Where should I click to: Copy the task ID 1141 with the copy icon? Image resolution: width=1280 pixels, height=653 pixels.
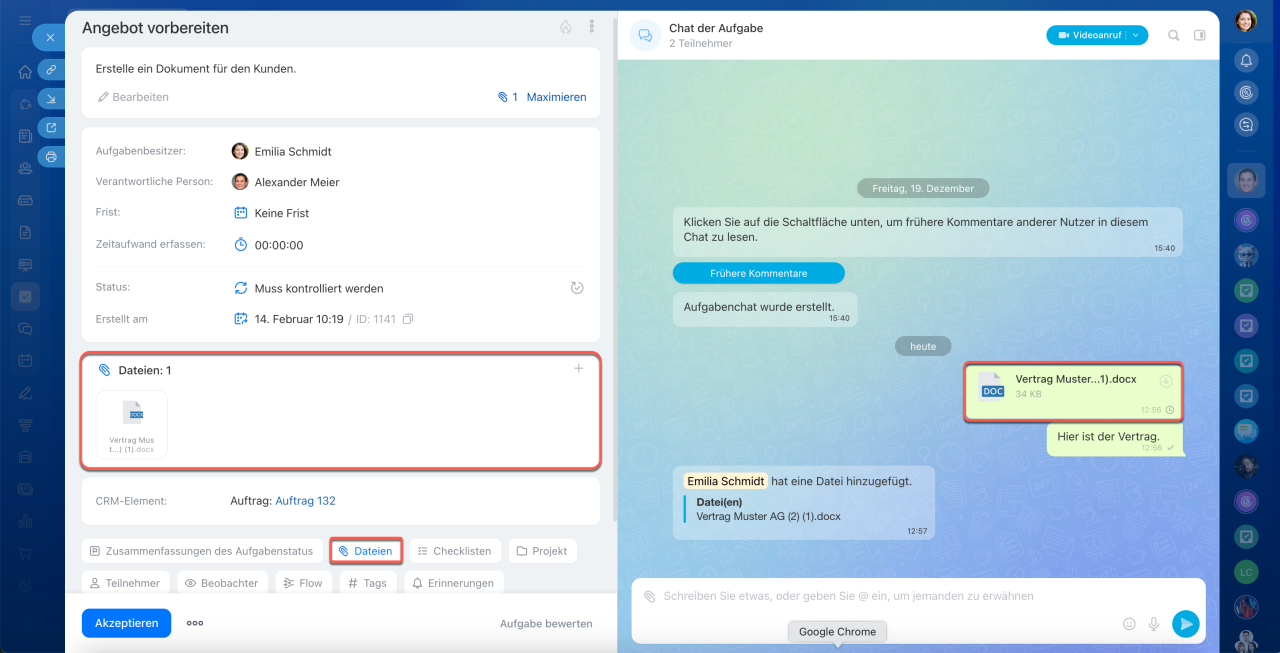[x=407, y=319]
